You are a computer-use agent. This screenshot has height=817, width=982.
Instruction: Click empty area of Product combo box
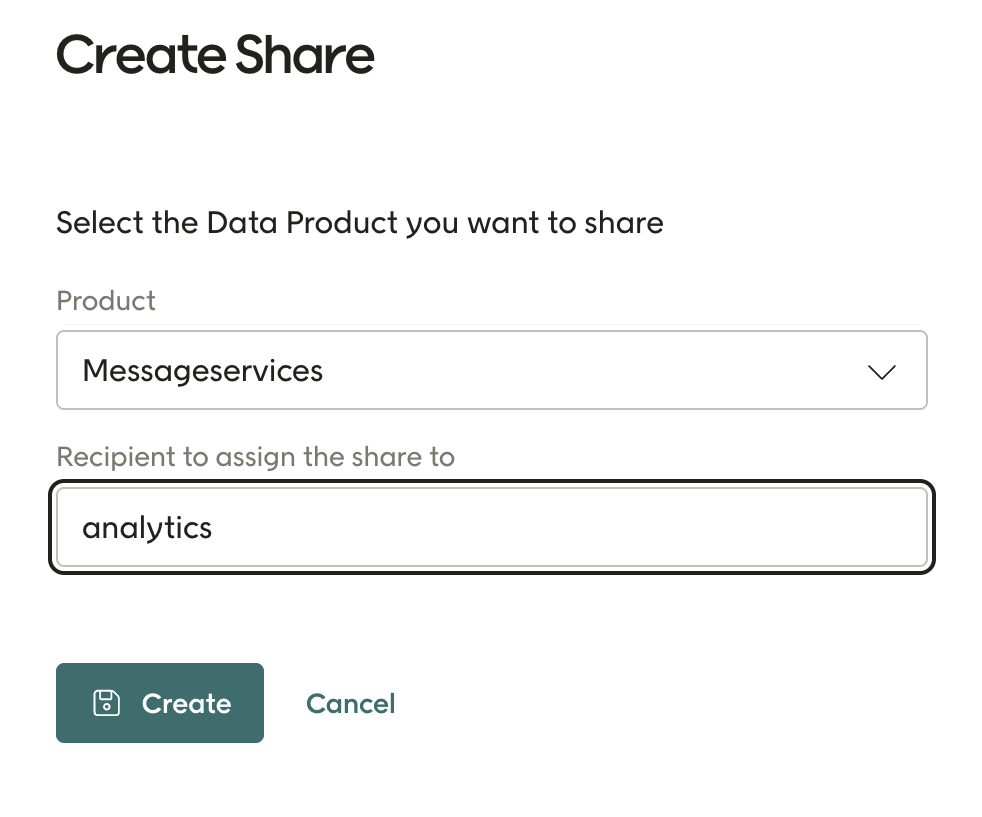click(600, 371)
